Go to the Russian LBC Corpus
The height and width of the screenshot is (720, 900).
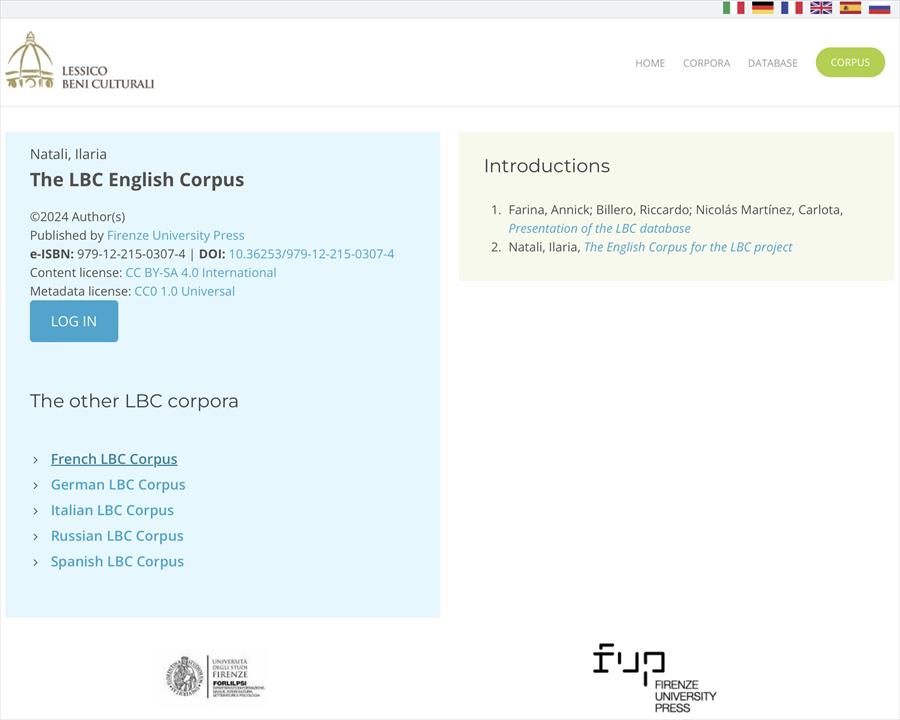117,536
